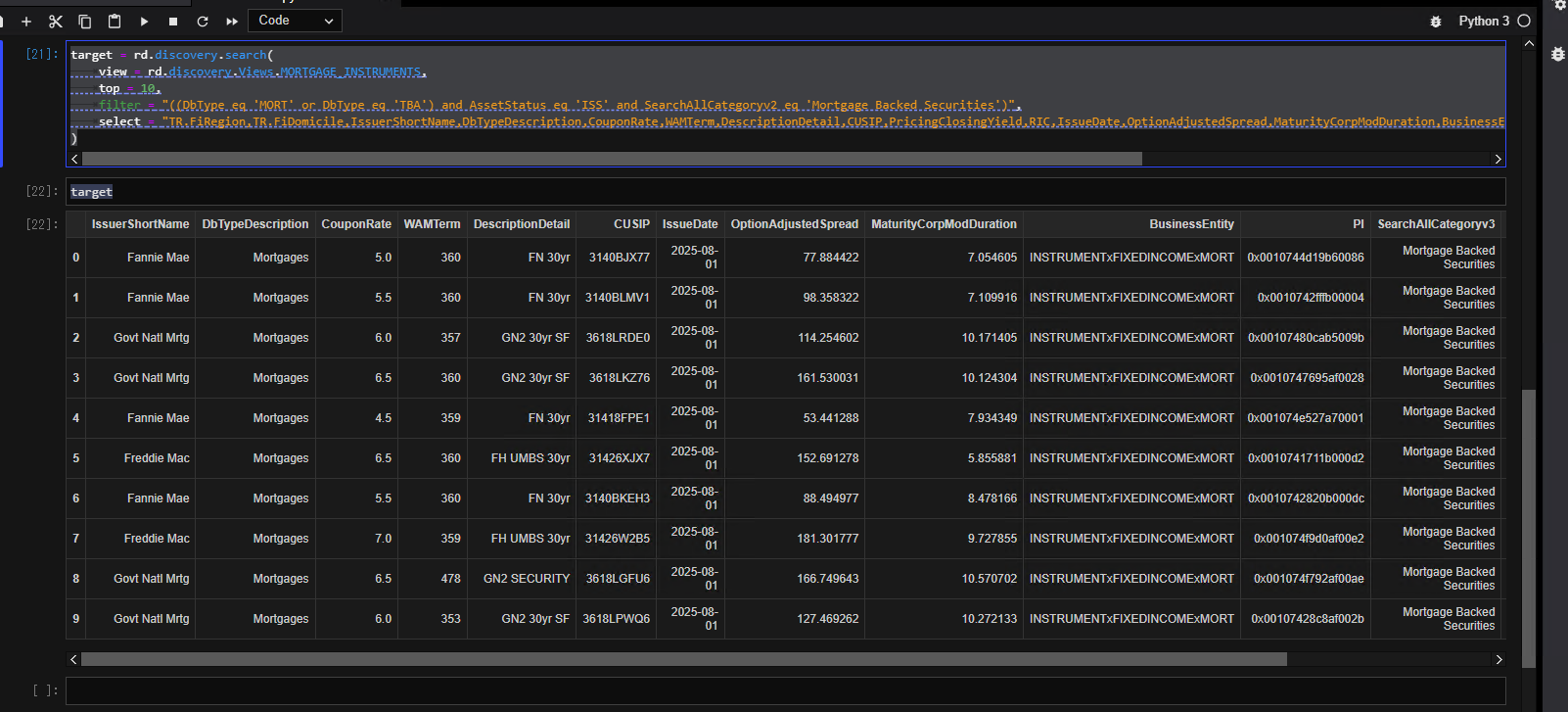Click the kernel status circle indicator
The height and width of the screenshot is (712, 1568).
point(1524,21)
